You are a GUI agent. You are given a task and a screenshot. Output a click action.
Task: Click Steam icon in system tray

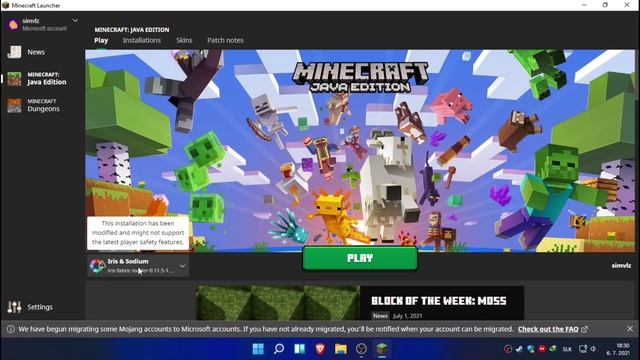click(x=519, y=349)
